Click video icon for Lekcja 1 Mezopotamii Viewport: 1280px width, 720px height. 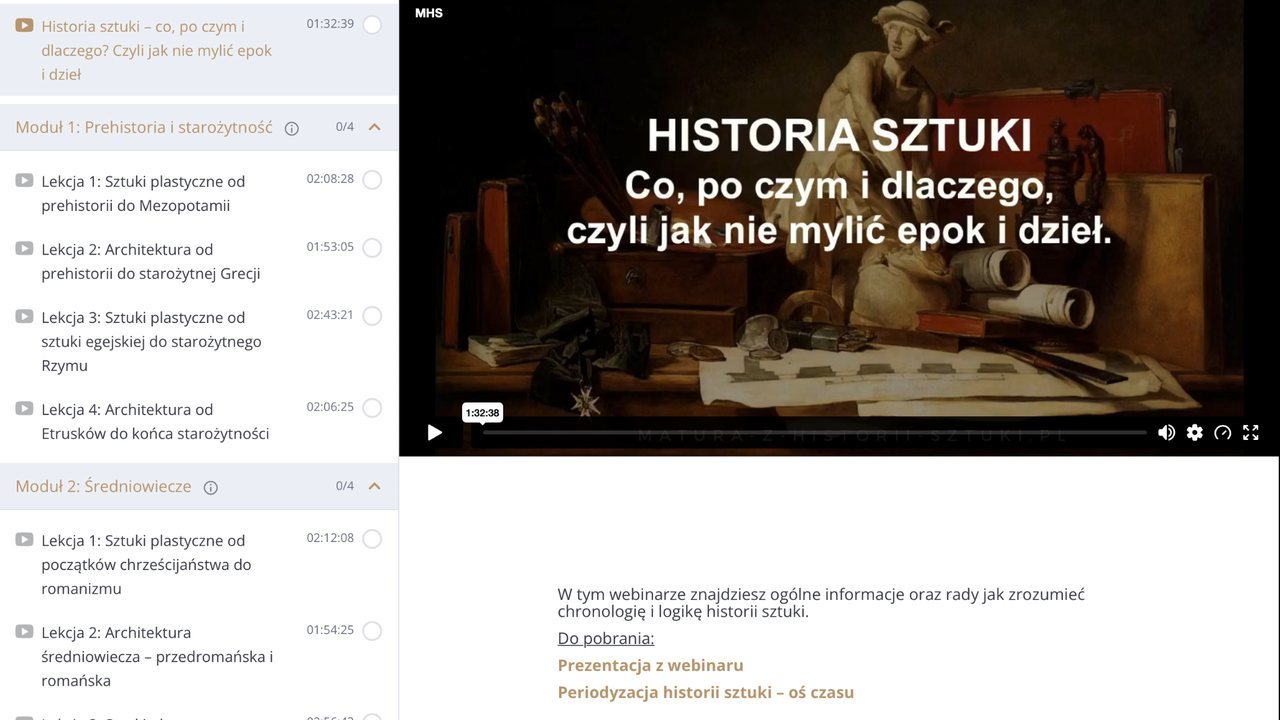point(24,180)
